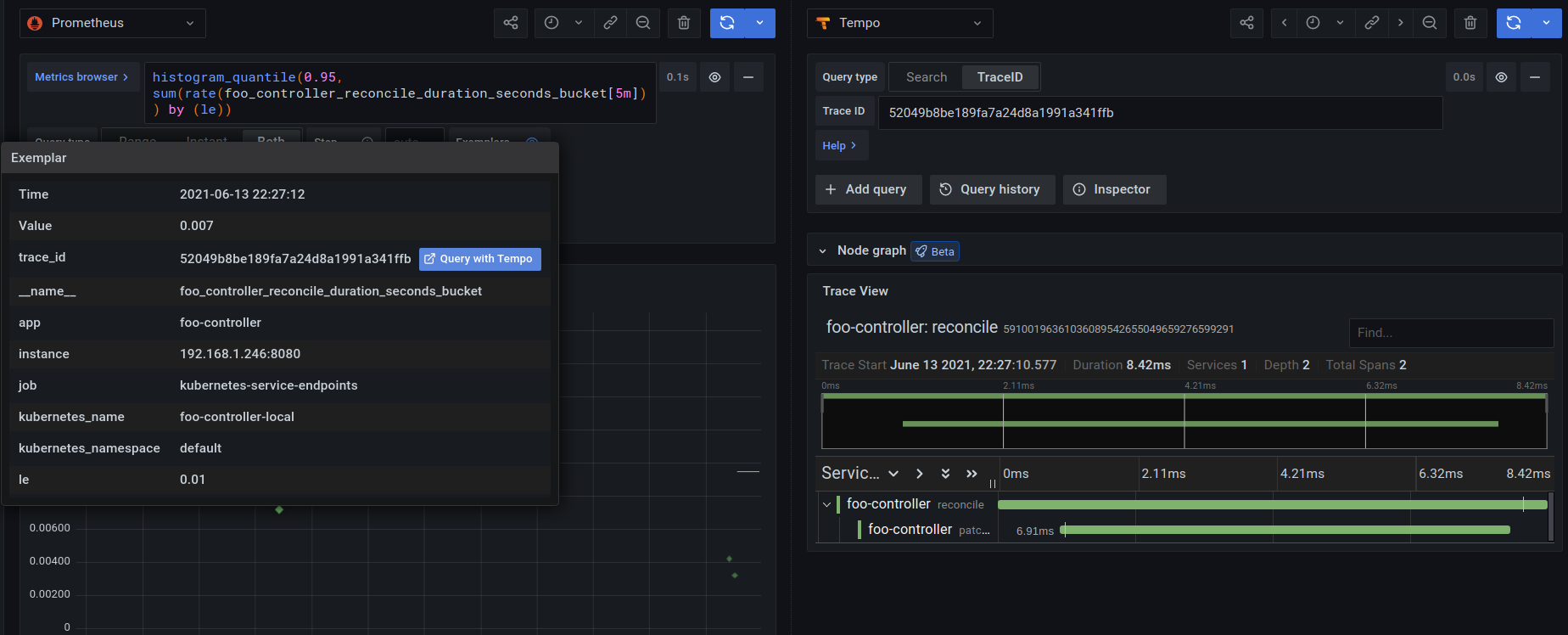Select the foo-controller reconcile span bar
This screenshot has width=1568, height=635.
click(1273, 504)
